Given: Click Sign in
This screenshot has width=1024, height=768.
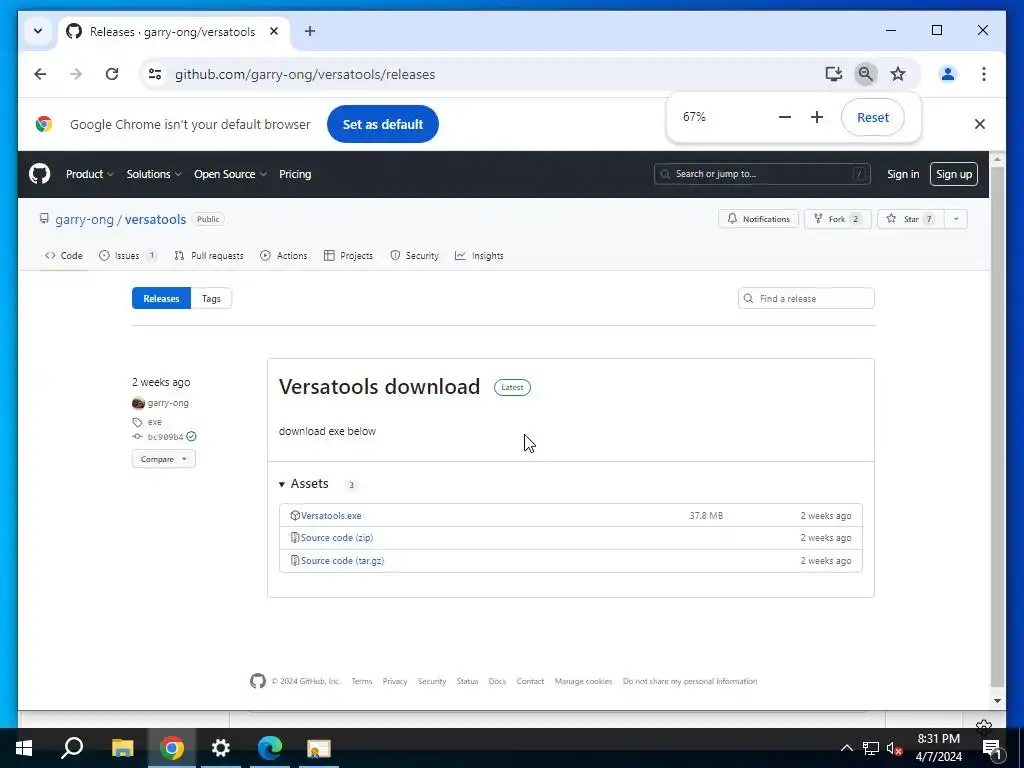Looking at the screenshot, I should point(903,174).
